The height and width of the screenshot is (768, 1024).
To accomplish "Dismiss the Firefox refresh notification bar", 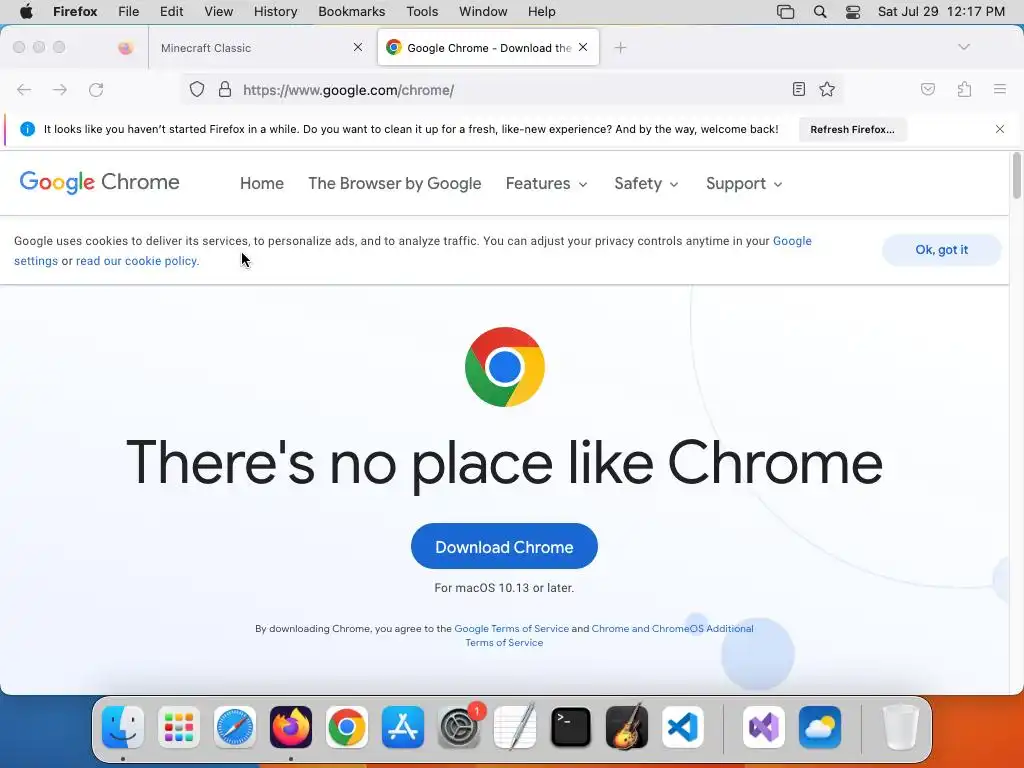I will coord(1000,129).
